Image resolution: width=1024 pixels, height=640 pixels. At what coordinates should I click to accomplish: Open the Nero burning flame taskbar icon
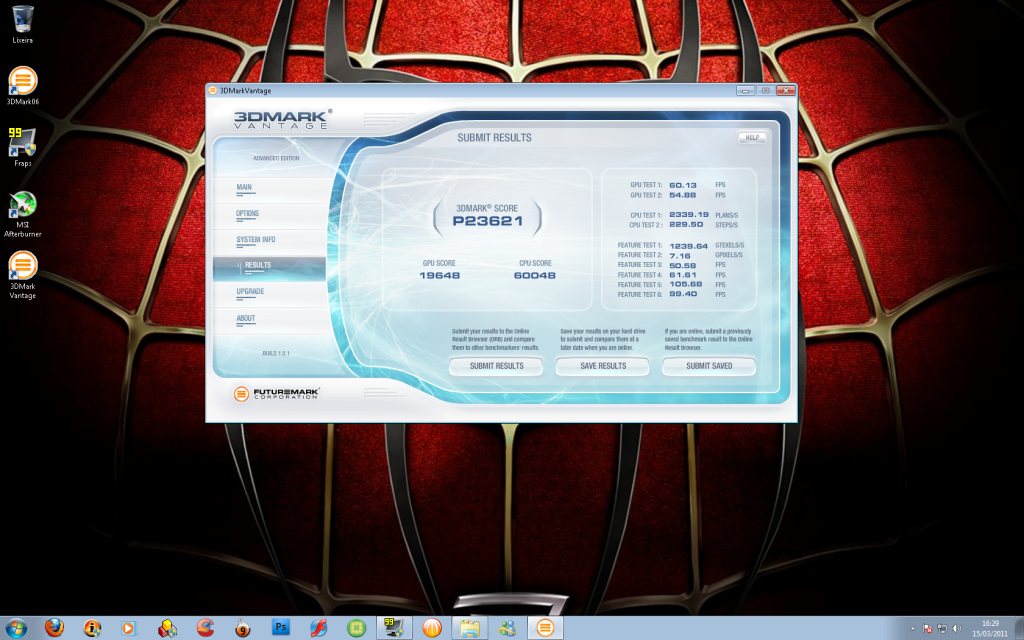click(243, 628)
